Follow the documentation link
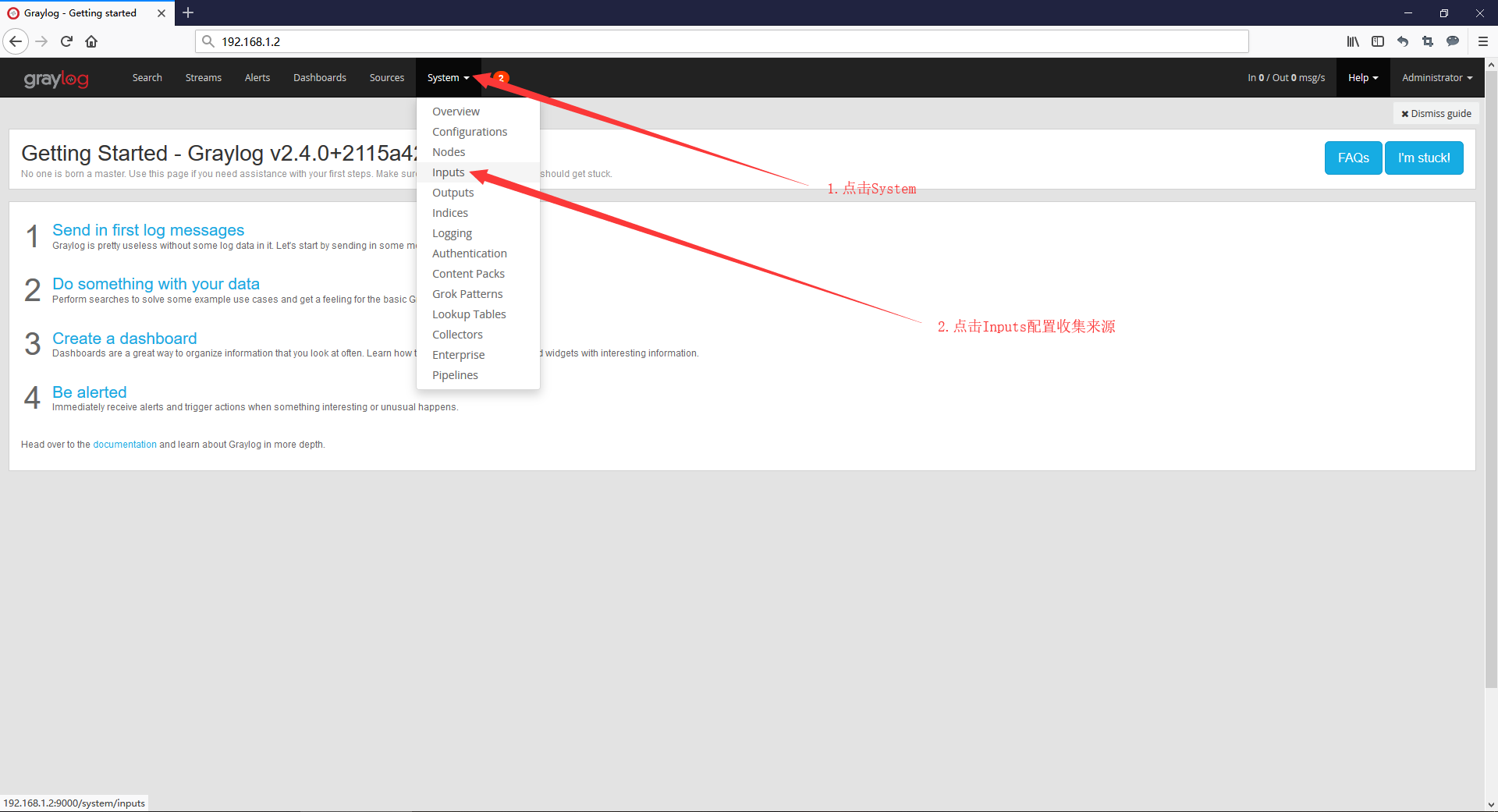This screenshot has width=1498, height=812. click(125, 445)
